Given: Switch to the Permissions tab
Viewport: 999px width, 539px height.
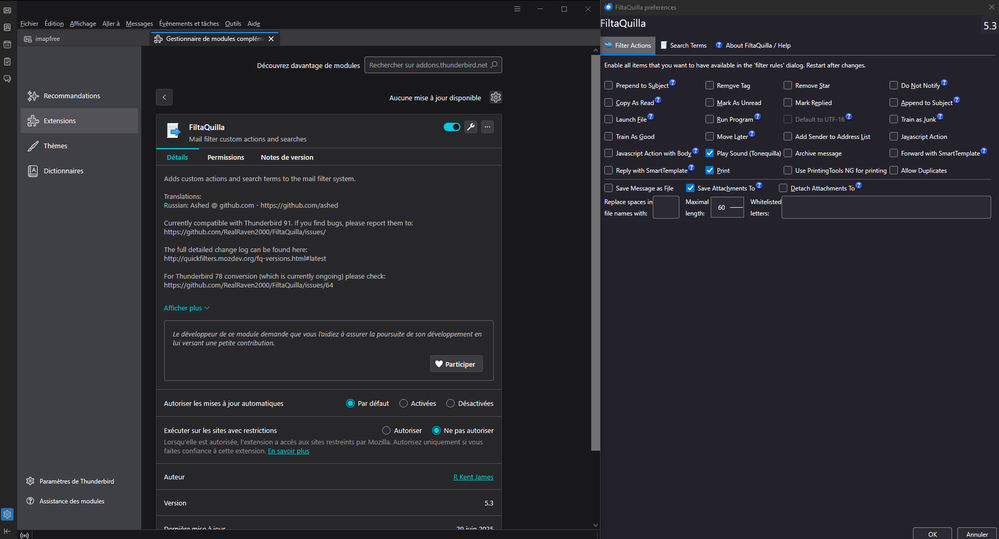Looking at the screenshot, I should (225, 157).
